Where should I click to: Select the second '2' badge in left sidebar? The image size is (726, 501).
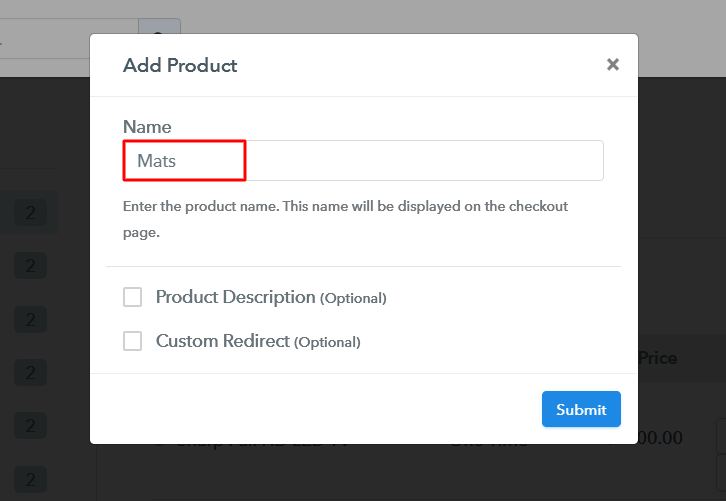point(30,266)
